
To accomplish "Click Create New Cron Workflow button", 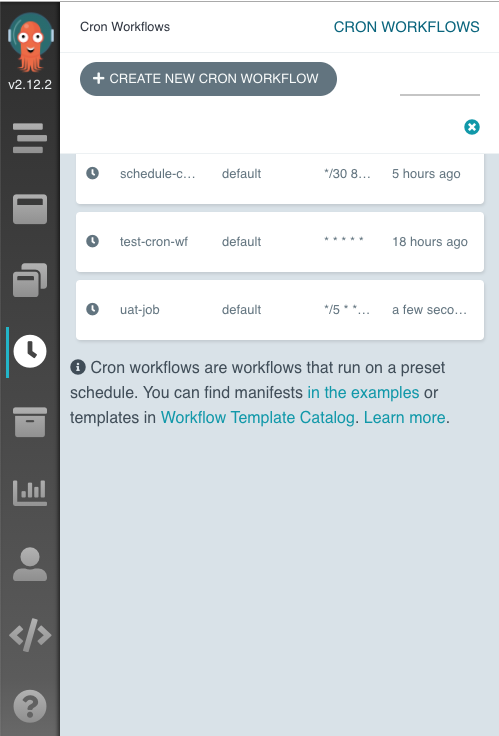I will (x=208, y=79).
